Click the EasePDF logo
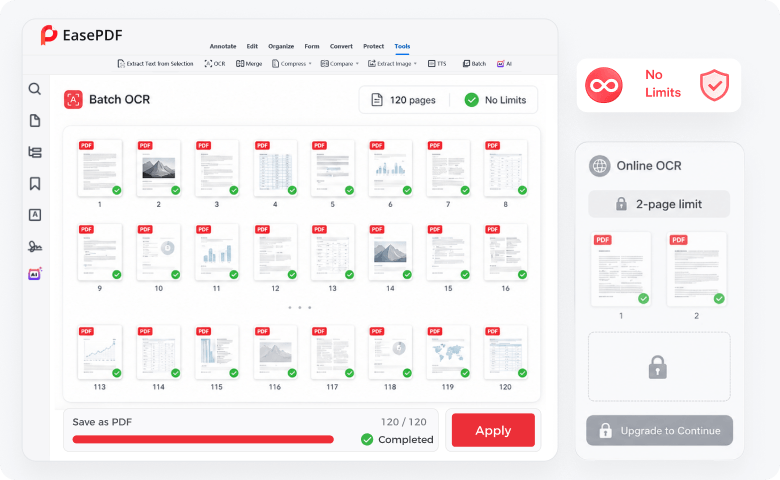Screen dimensions: 780x480 point(82,35)
